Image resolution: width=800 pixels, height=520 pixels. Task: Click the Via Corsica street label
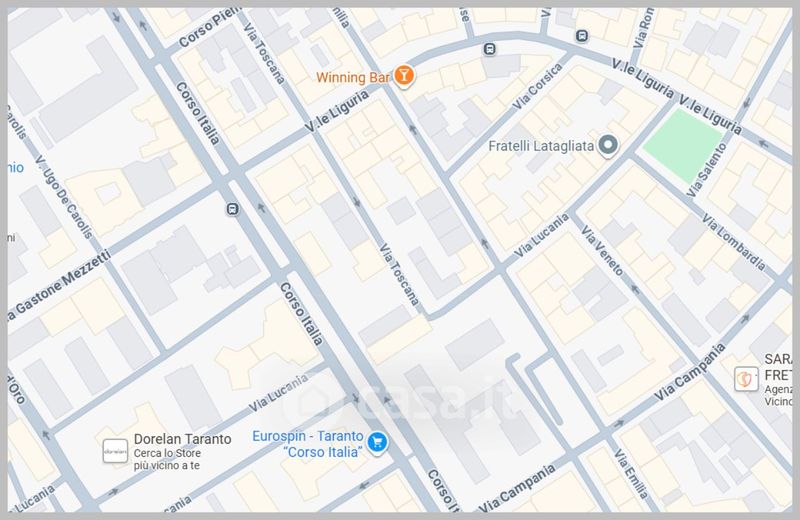(538, 87)
